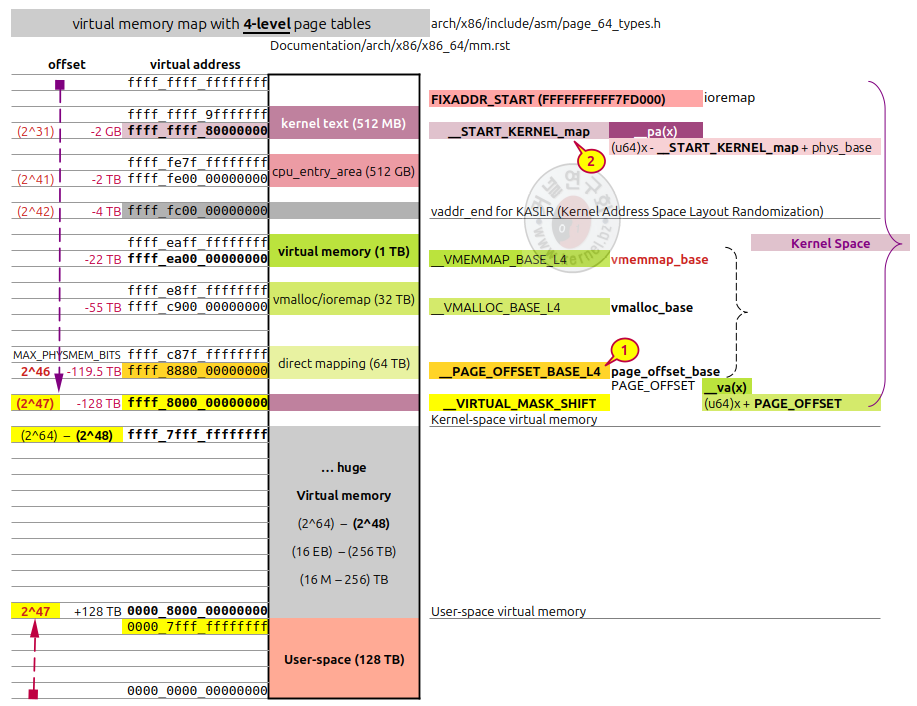Click the bold 'vmalloc_base' text
The image size is (917, 706).
651,307
